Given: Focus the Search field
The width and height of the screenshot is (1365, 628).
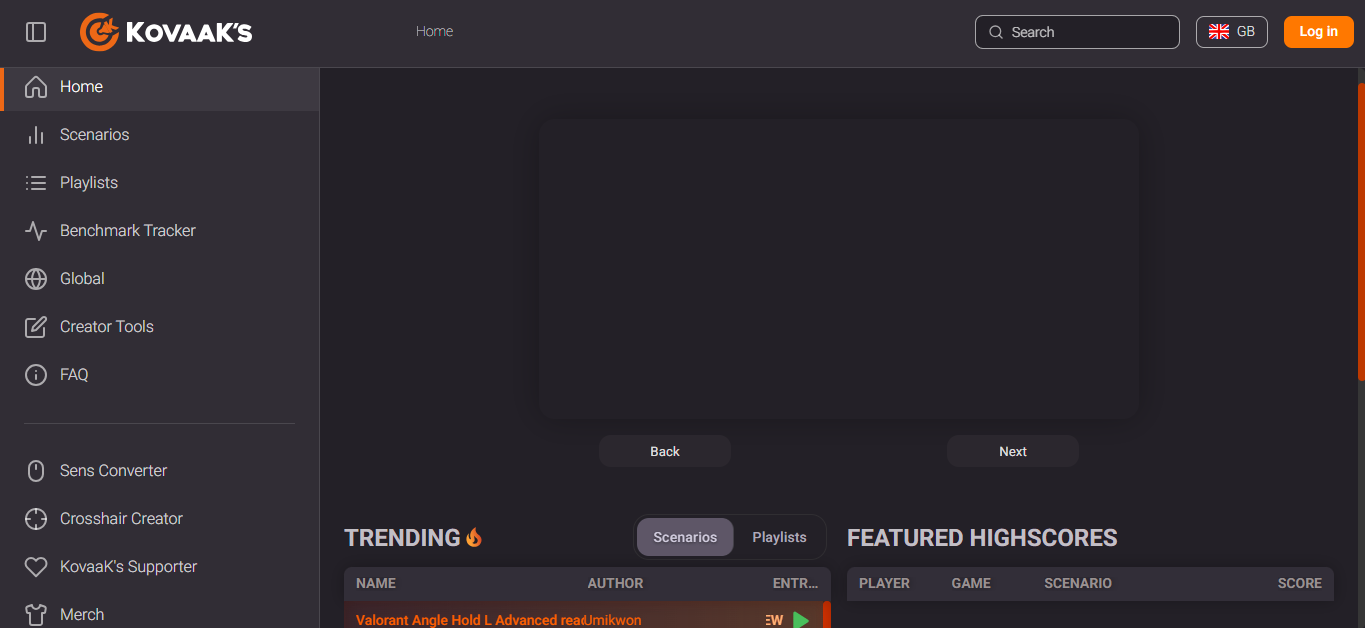Looking at the screenshot, I should pyautogui.click(x=1077, y=32).
